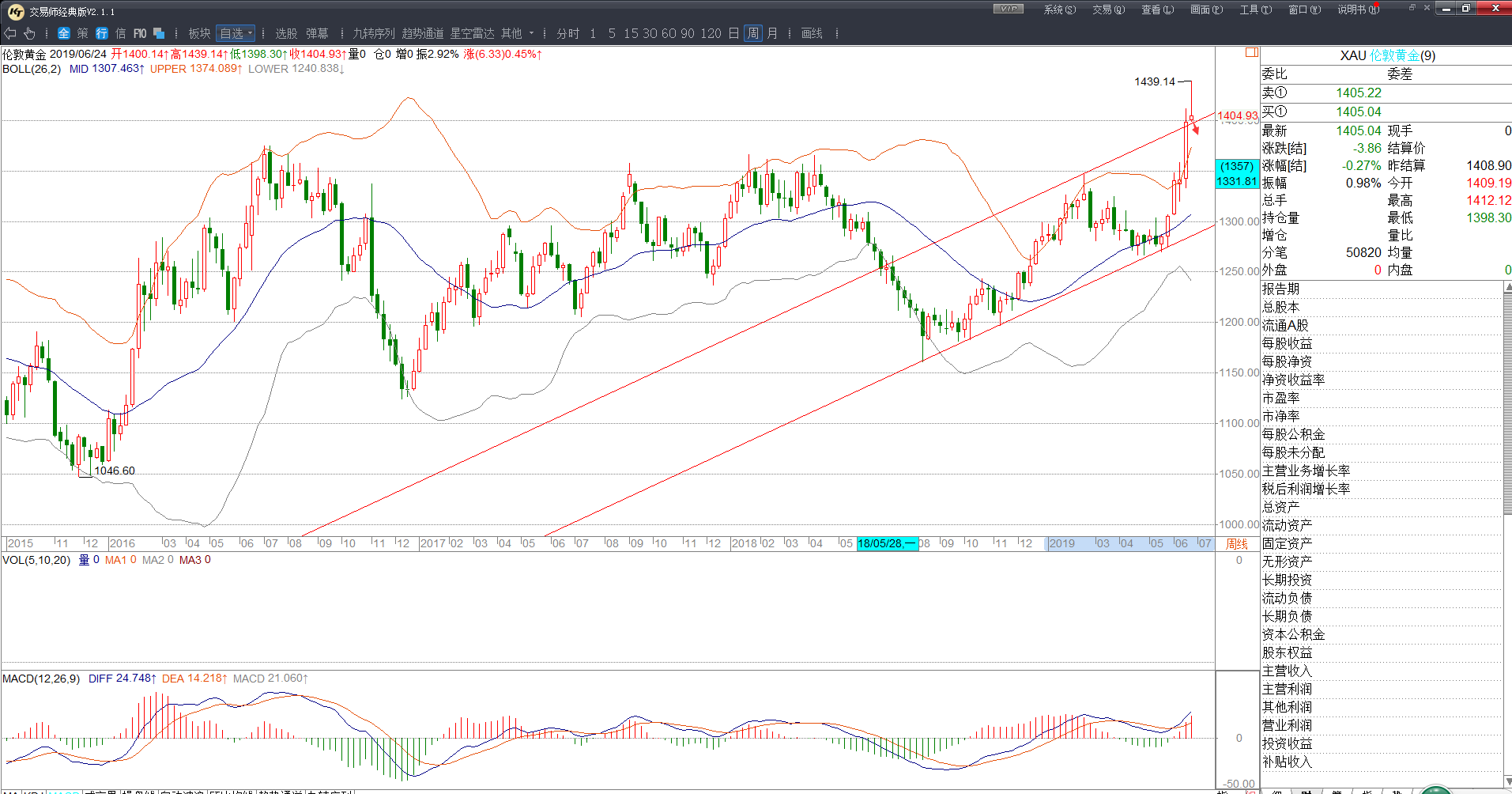Click the 弹幕 toolbar button
This screenshot has height=794, width=1512.
317,33
